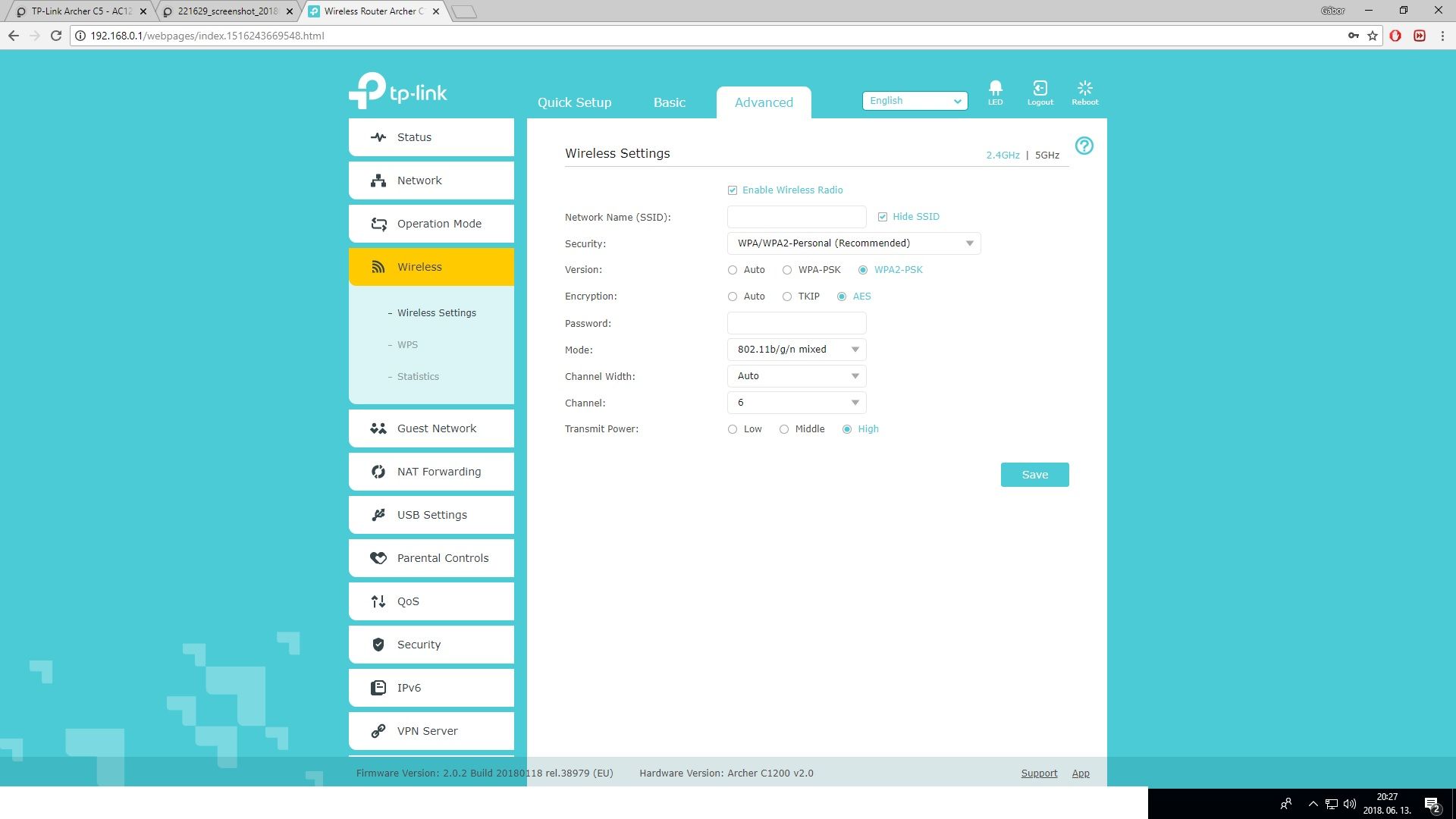Click the Network Name SSID field

point(796,217)
